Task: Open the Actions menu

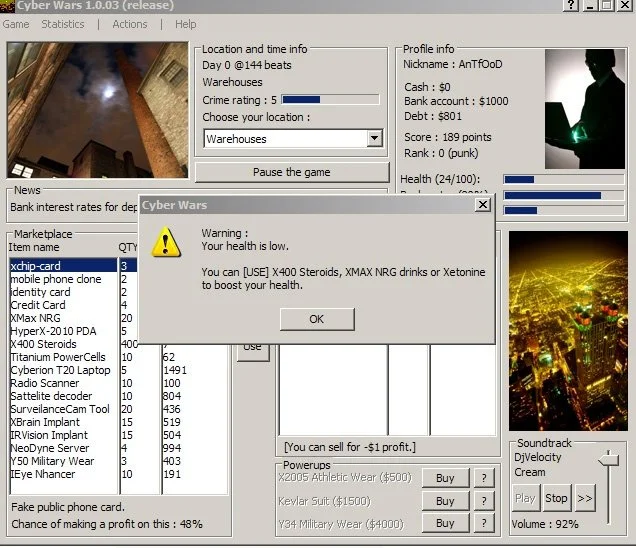Action: [x=130, y=24]
